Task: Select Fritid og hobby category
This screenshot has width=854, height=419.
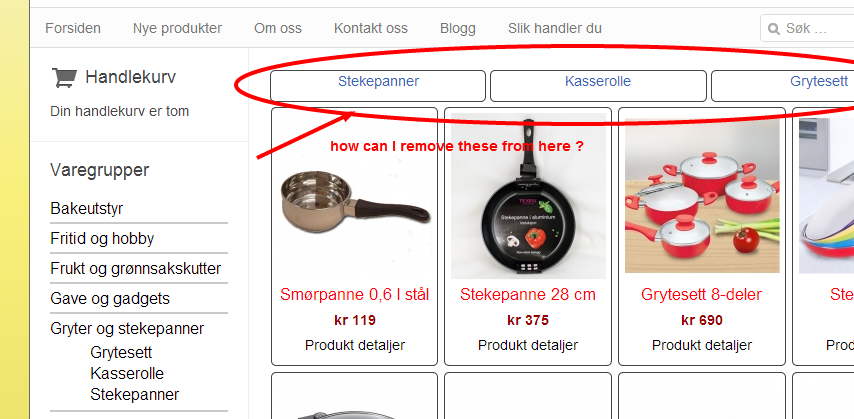Action: click(x=102, y=239)
